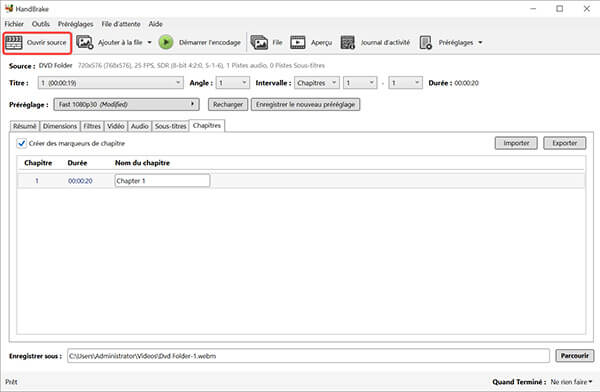
Task: Expand the Ajouter à la file arrow
Action: coord(149,42)
